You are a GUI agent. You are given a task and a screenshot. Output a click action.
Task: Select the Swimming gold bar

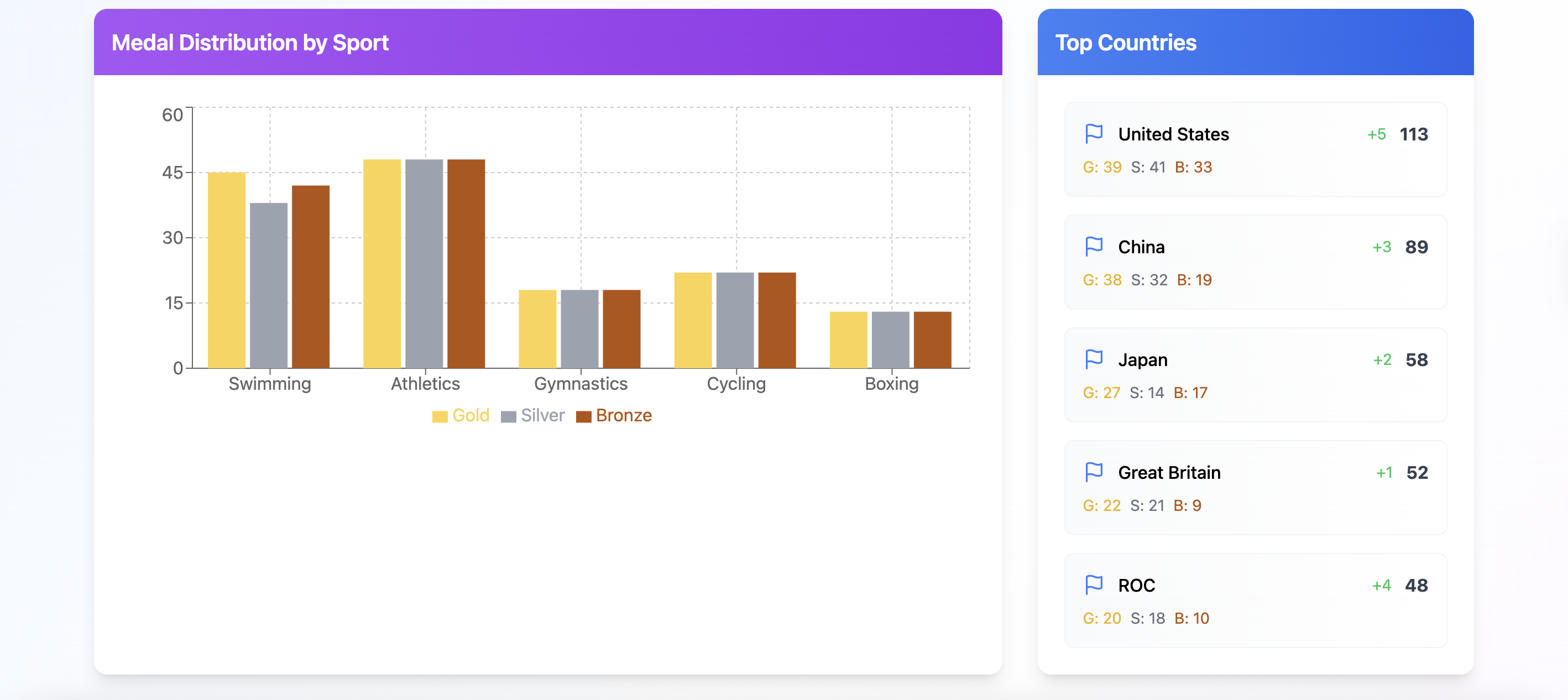[227, 270]
